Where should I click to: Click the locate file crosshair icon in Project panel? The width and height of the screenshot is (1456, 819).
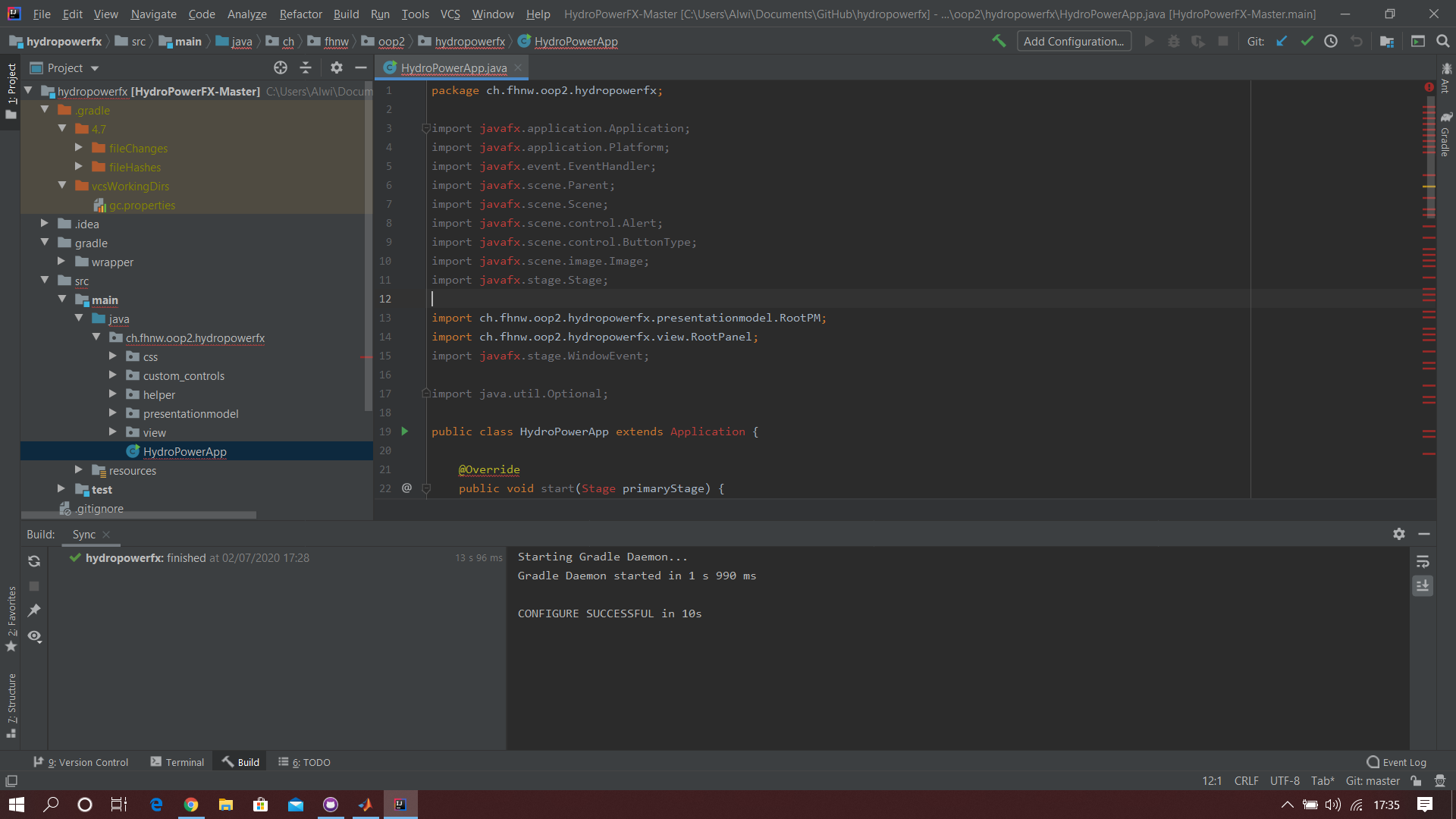coord(281,67)
